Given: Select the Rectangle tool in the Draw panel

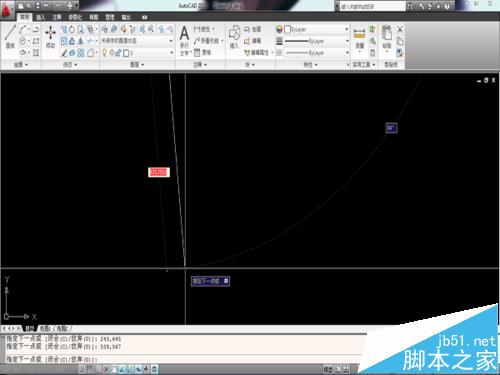Looking at the screenshot, I should click(x=36, y=41).
